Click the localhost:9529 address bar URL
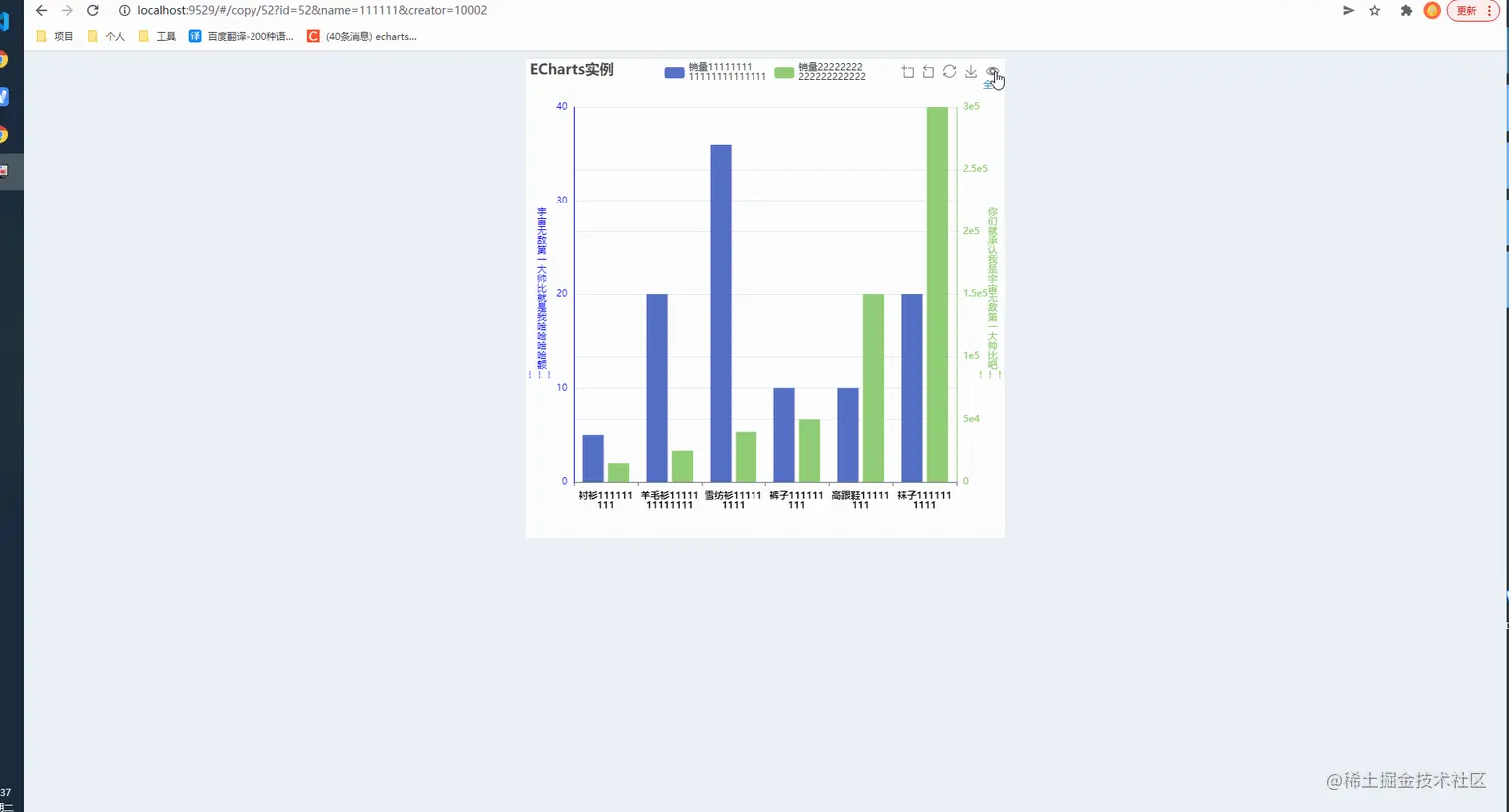Screen dimensions: 1509x812 pos(312,10)
